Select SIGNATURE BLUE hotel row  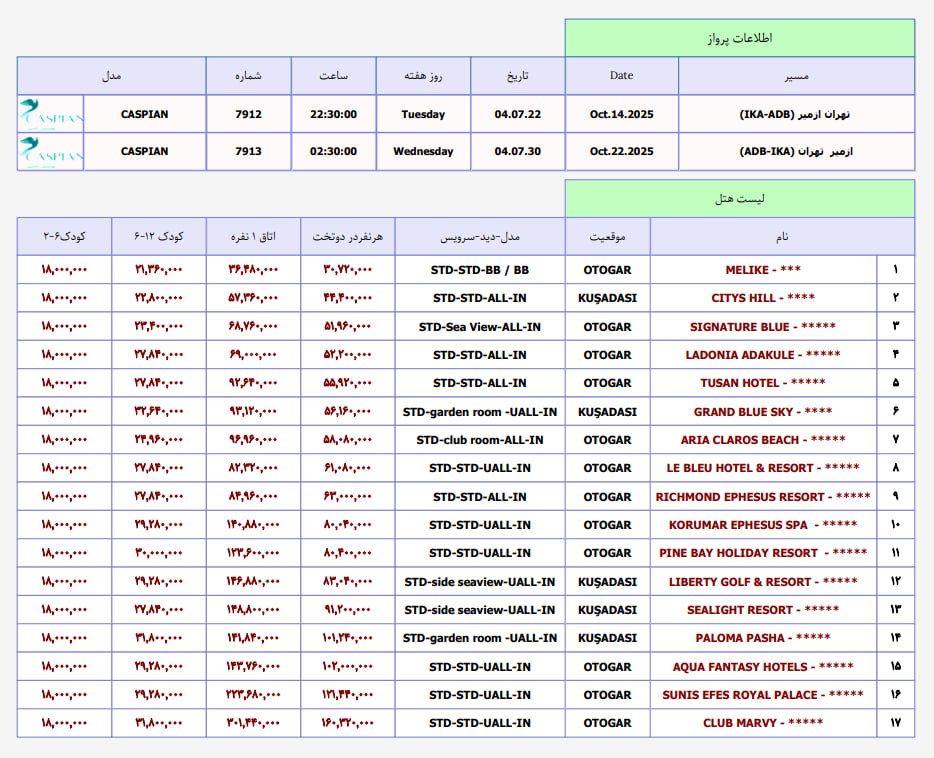[763, 327]
